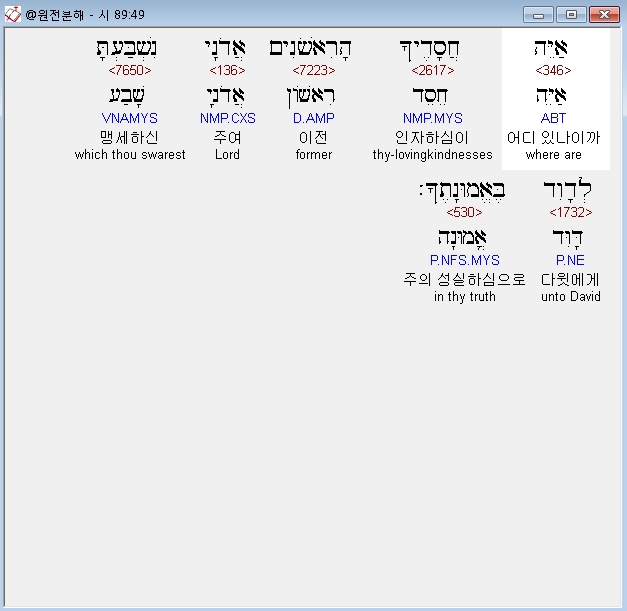Viewport: 627px width, 611px height.
Task: Click the English gloss 'thy-lovingkindnesses'
Action: click(433, 155)
